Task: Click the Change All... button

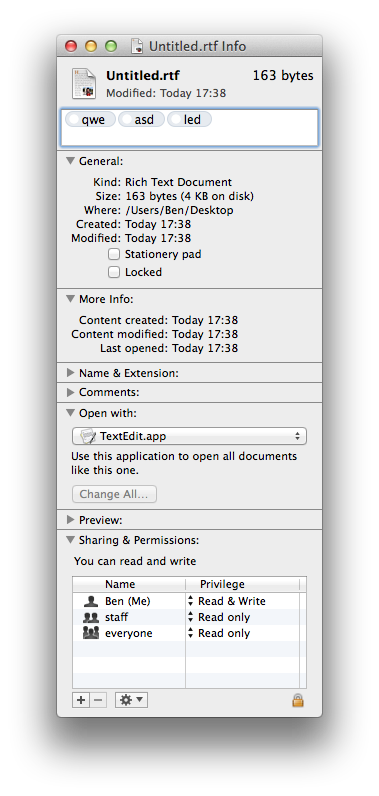Action: point(114,494)
